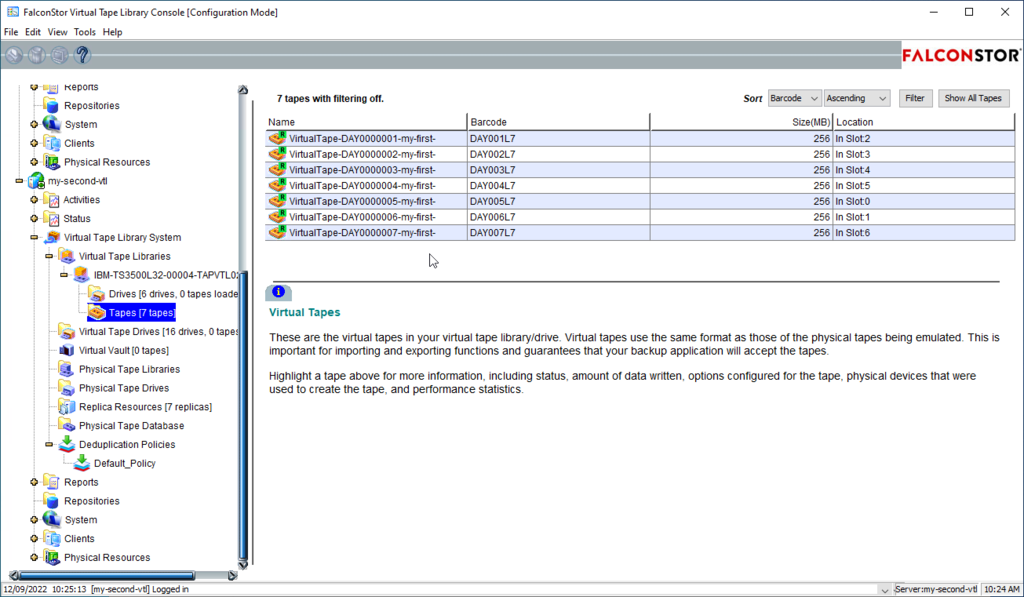Image resolution: width=1024 pixels, height=597 pixels.
Task: Click the Name column header
Action: click(x=366, y=122)
